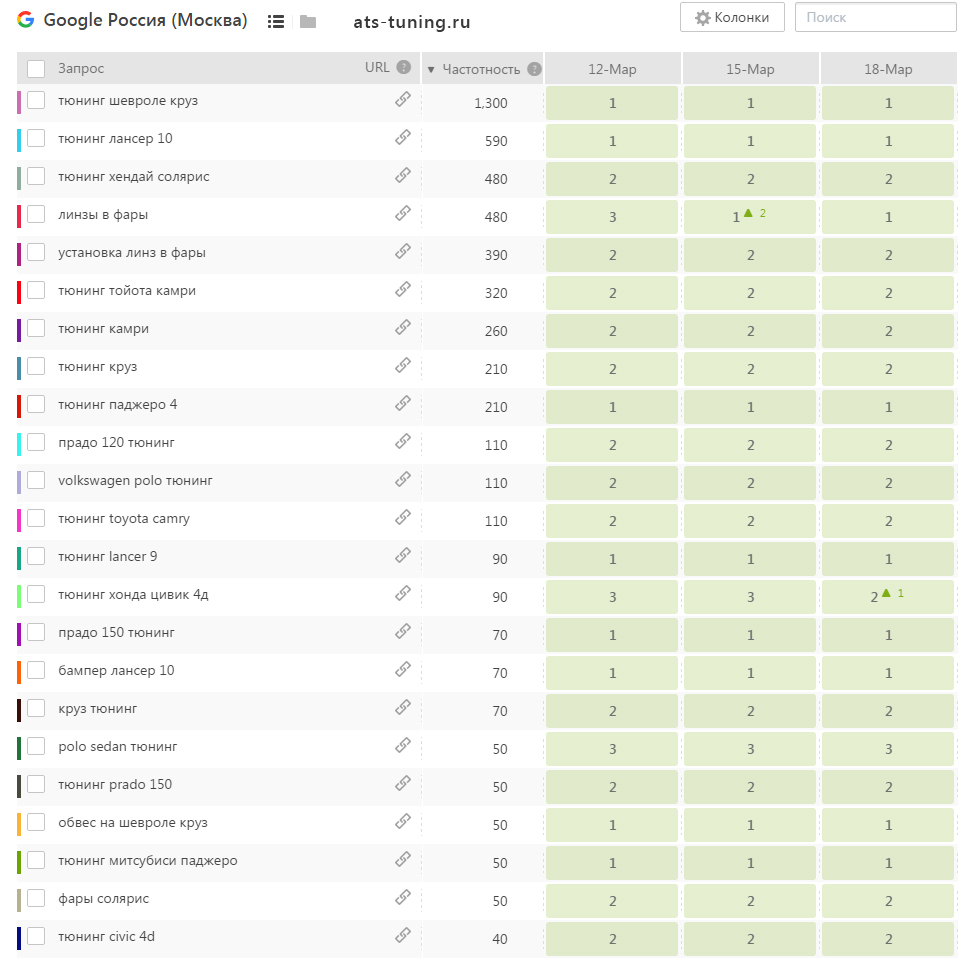This screenshot has width=965, height=958.
Task: Click the тюнинг митсубиси паджеро query text
Action: pyautogui.click(x=148, y=861)
